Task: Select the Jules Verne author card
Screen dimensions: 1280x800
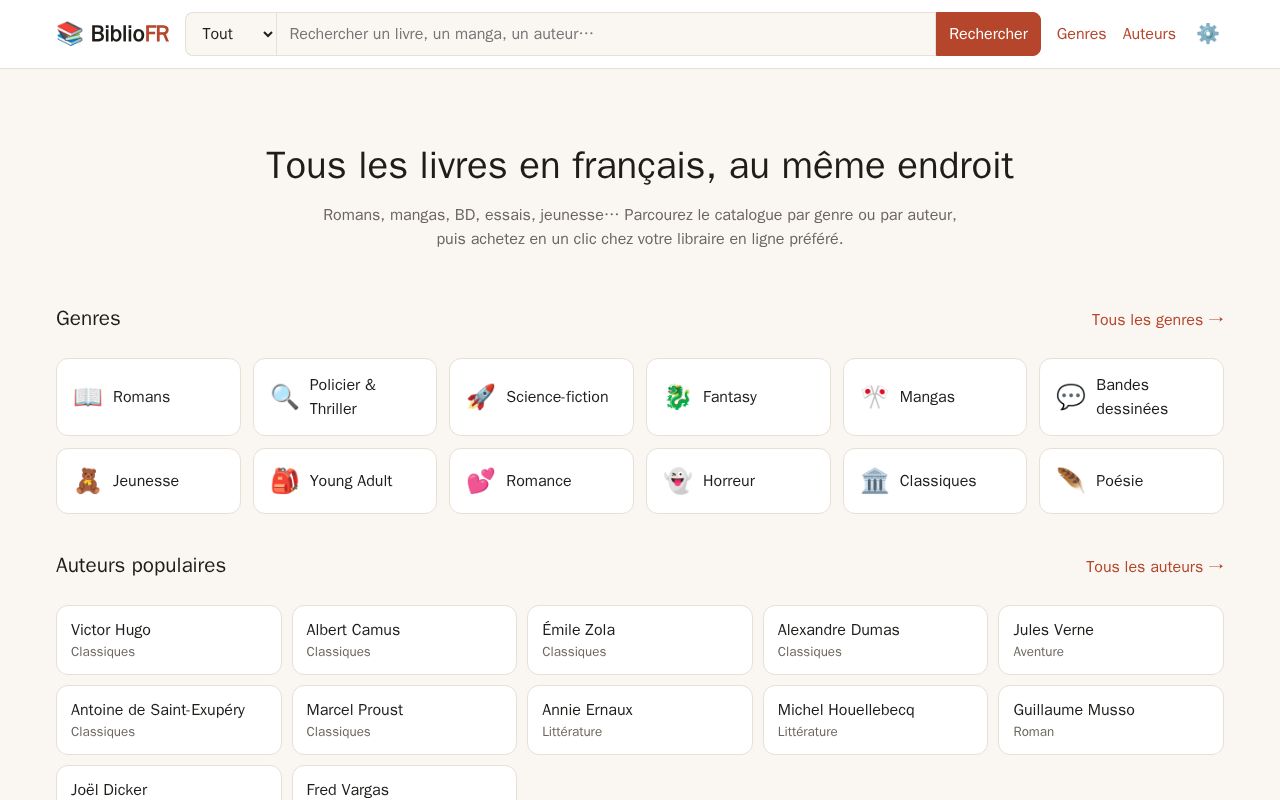Action: (1111, 640)
